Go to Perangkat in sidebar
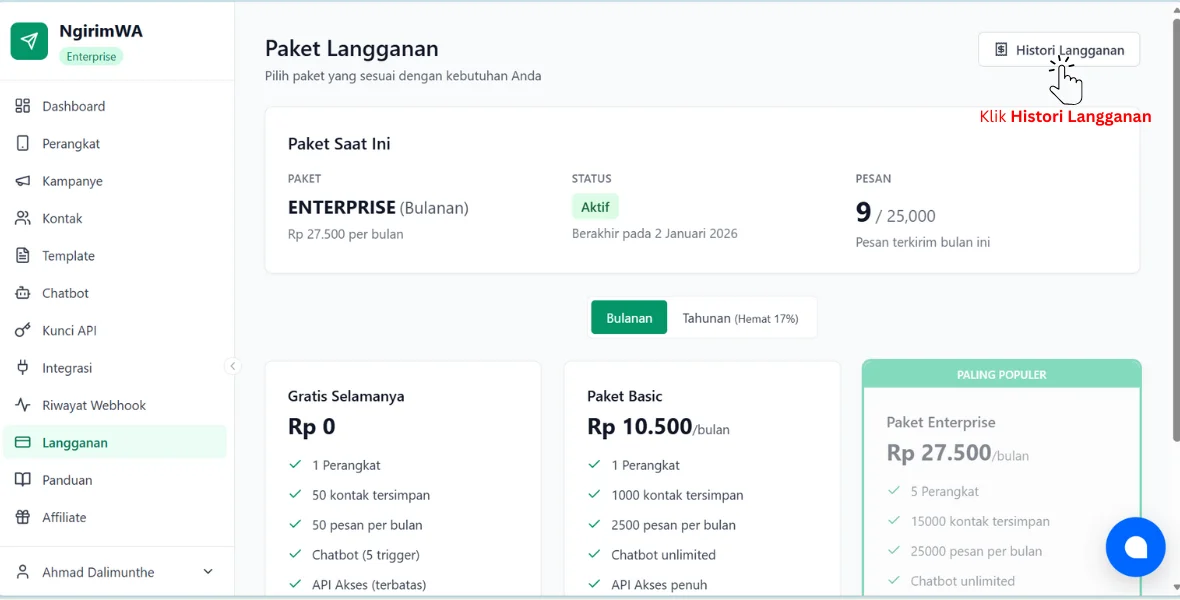 pos(115,144)
